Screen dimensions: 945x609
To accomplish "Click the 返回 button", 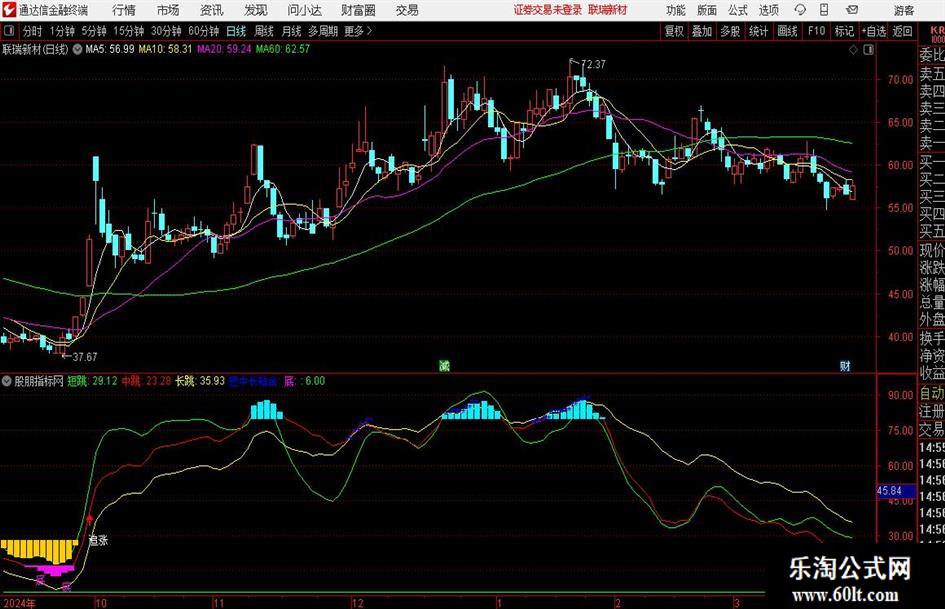I will pos(902,31).
